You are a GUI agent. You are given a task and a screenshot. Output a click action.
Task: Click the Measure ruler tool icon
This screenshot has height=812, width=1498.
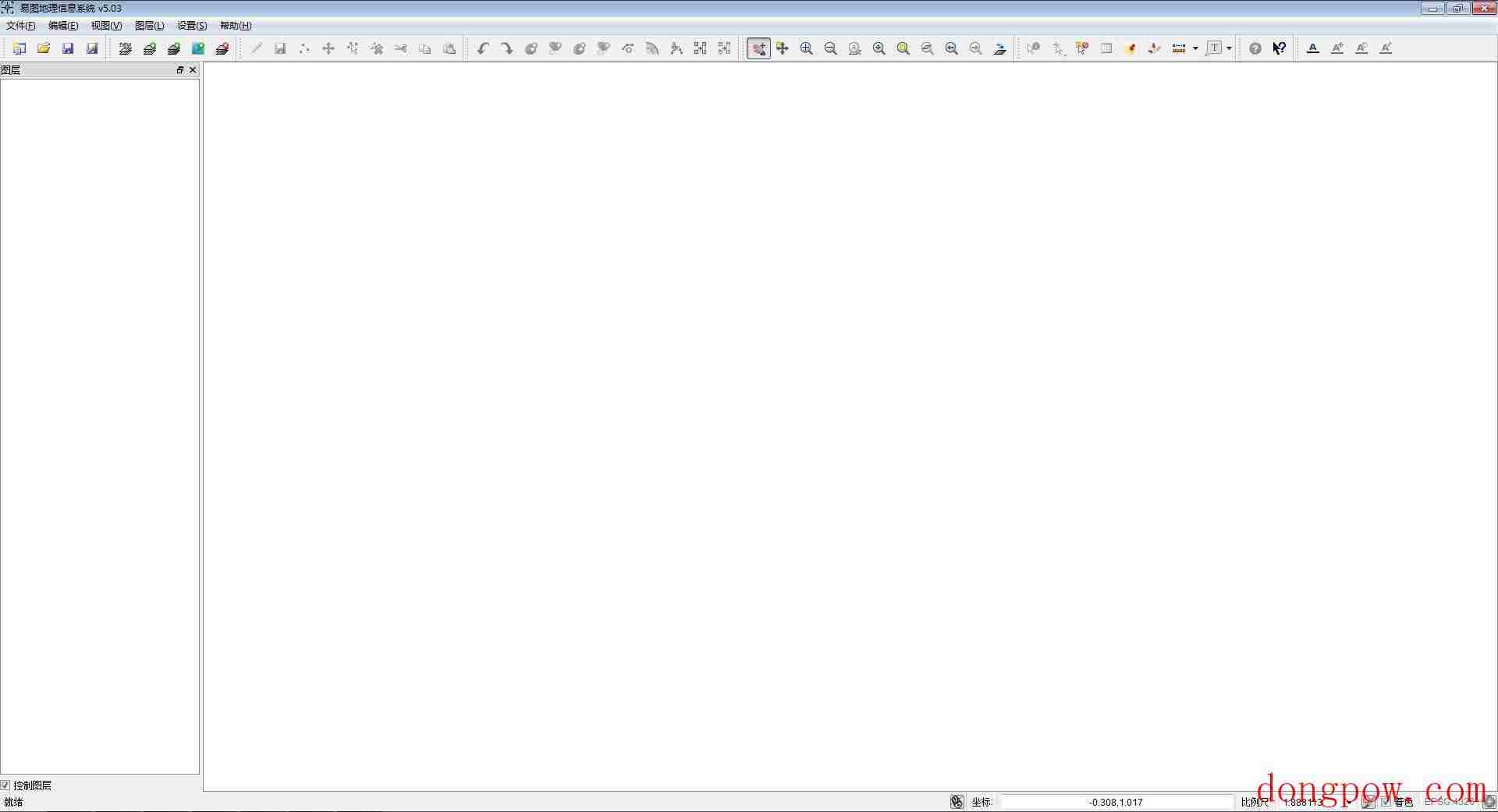coord(1179,48)
